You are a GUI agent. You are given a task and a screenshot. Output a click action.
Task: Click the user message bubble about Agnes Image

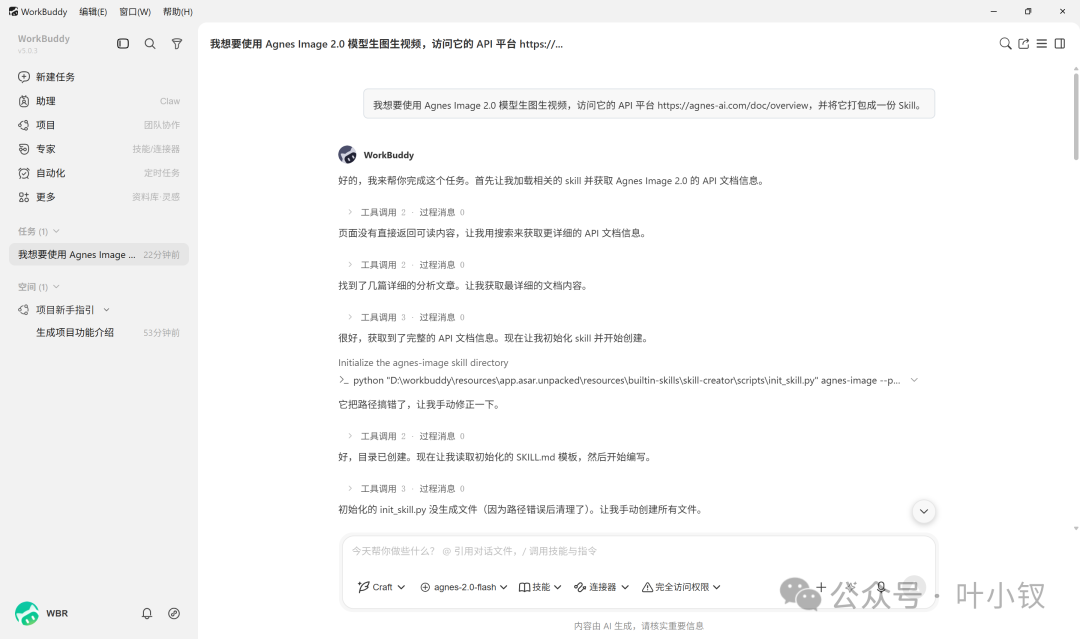[x=649, y=105]
